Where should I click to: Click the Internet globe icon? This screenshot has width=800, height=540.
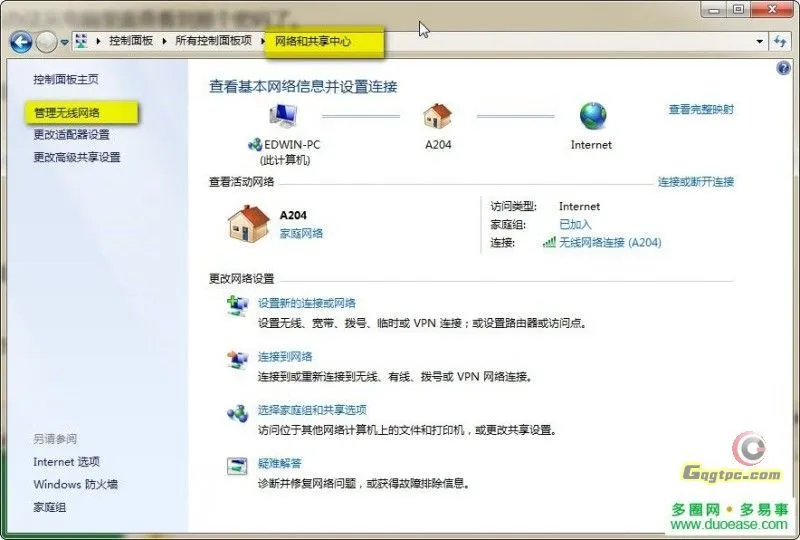pyautogui.click(x=593, y=115)
